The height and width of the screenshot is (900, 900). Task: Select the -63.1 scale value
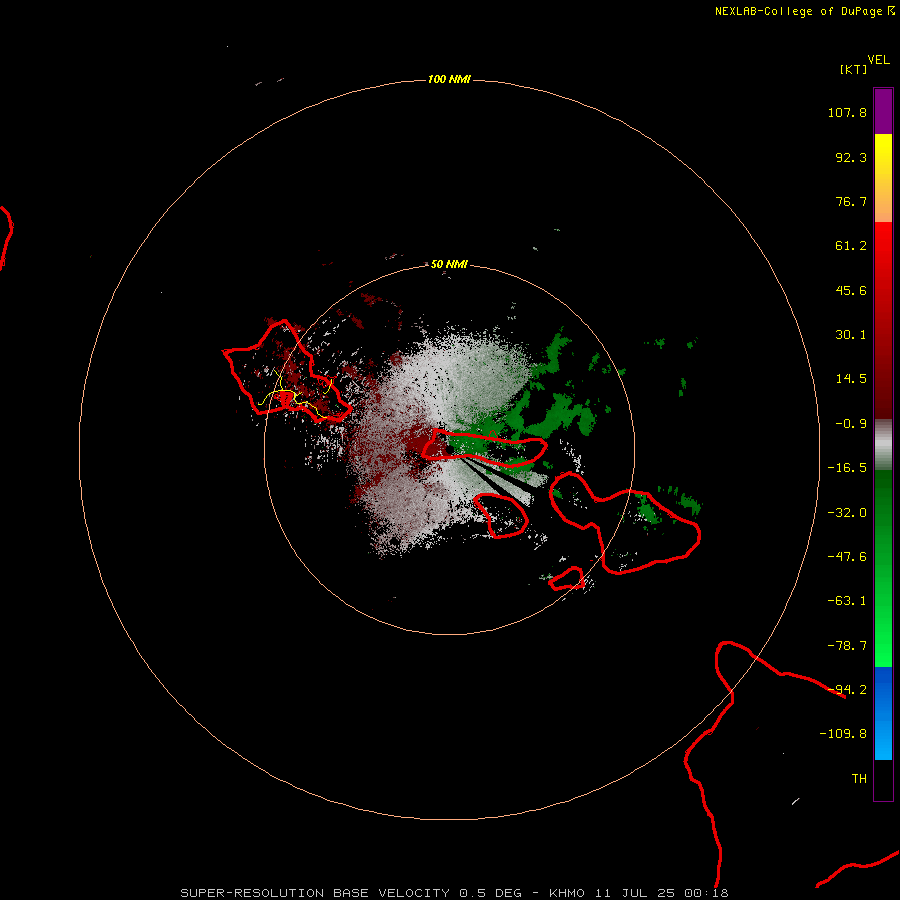coord(847,601)
